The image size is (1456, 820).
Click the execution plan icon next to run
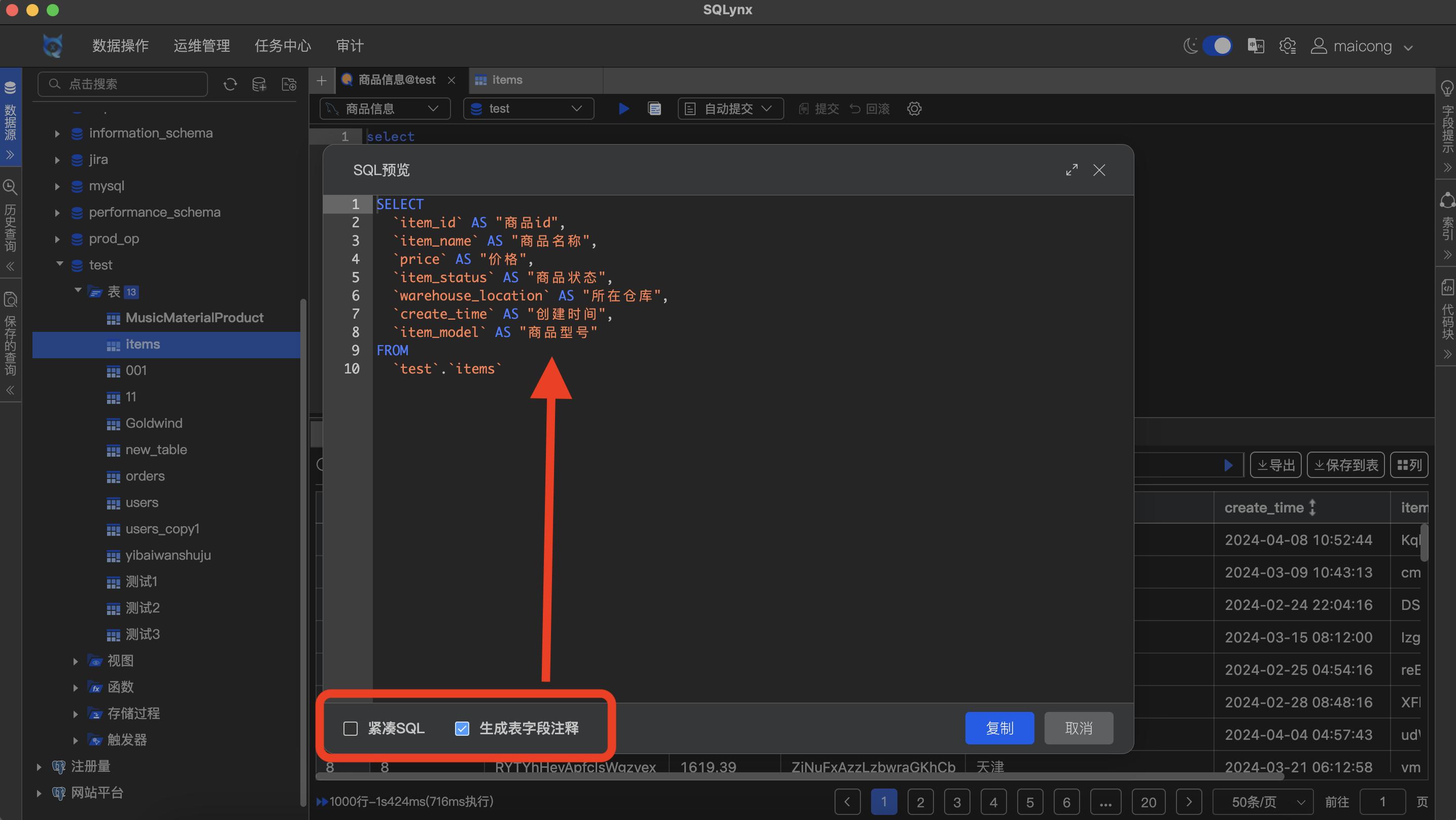pyautogui.click(x=654, y=109)
